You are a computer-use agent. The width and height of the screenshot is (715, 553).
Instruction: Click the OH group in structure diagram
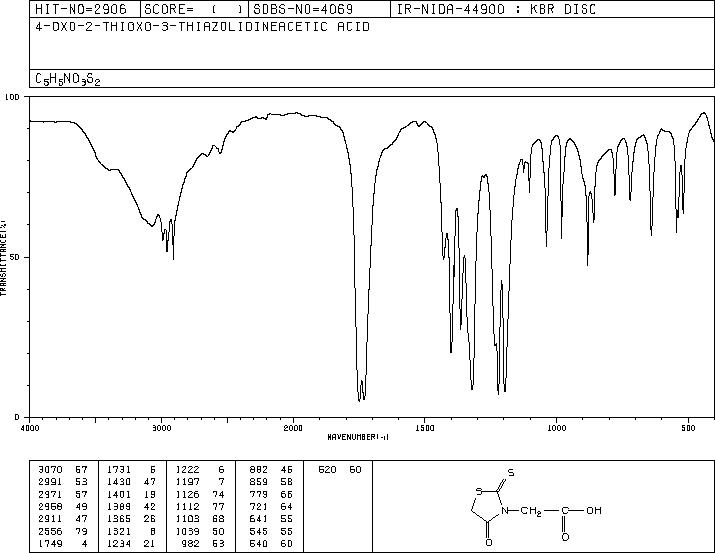(594, 511)
